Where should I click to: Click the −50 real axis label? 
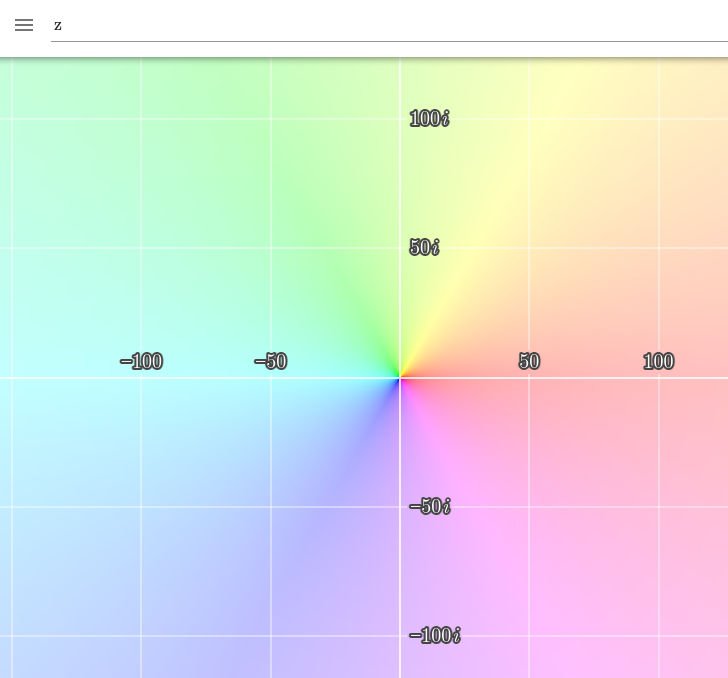click(271, 361)
